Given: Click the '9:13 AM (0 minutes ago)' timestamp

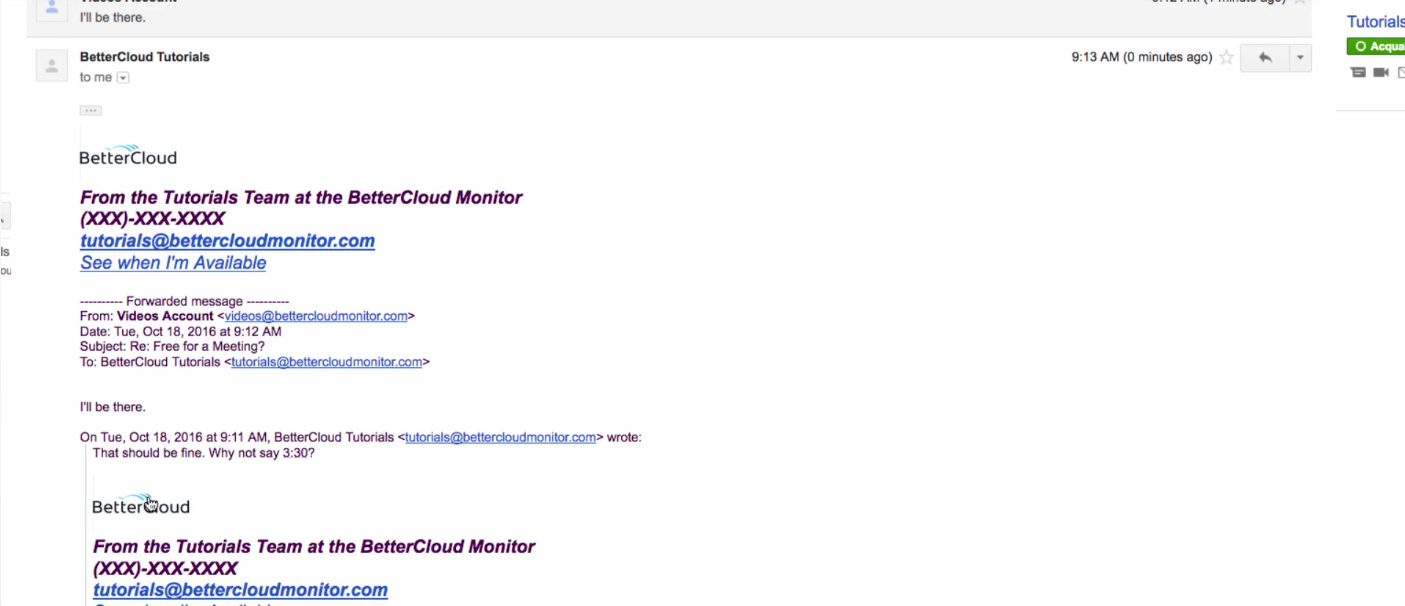Looking at the screenshot, I should [1142, 57].
